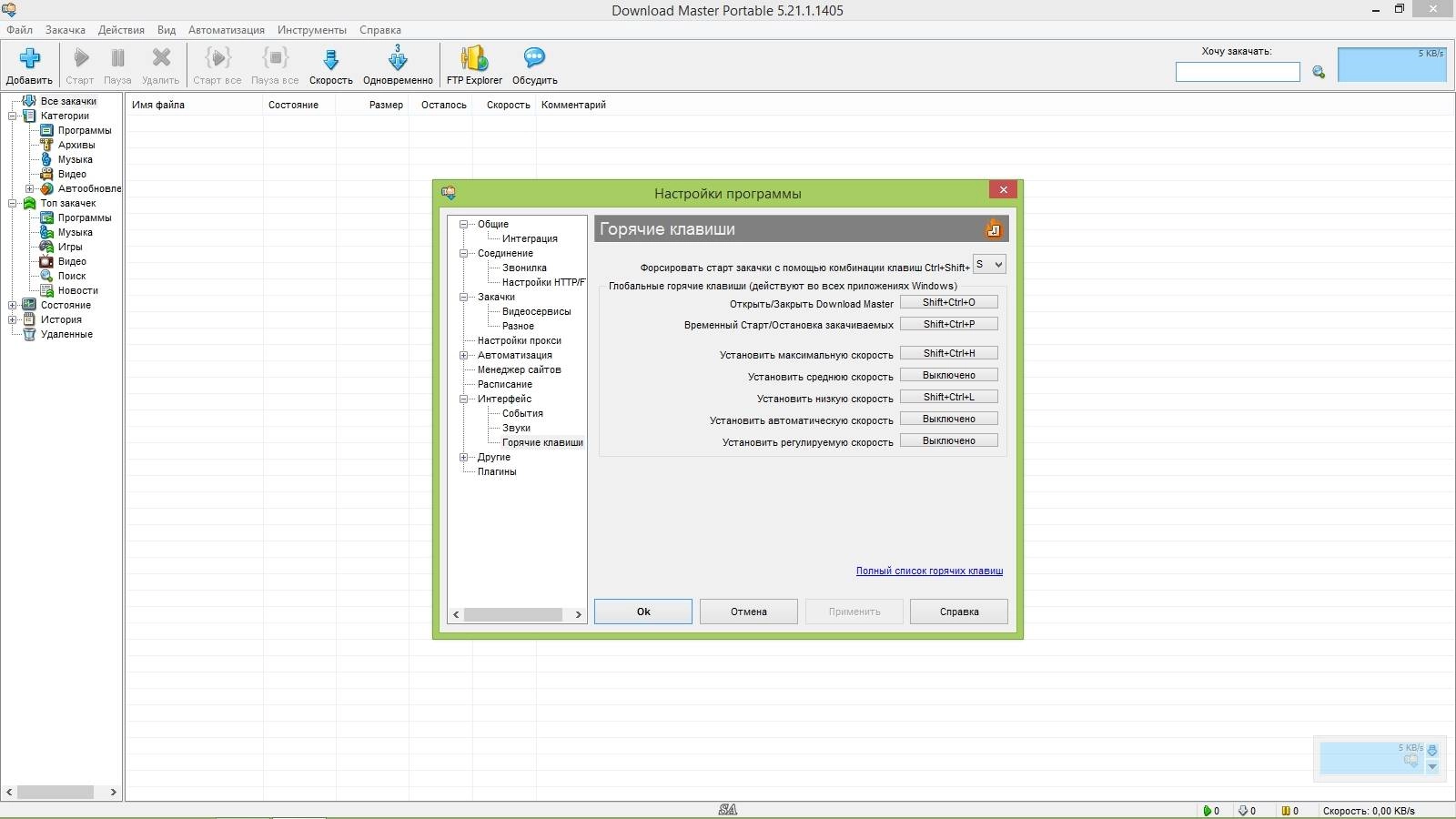Set hotkey for Установить регулируемую скорость

949,440
